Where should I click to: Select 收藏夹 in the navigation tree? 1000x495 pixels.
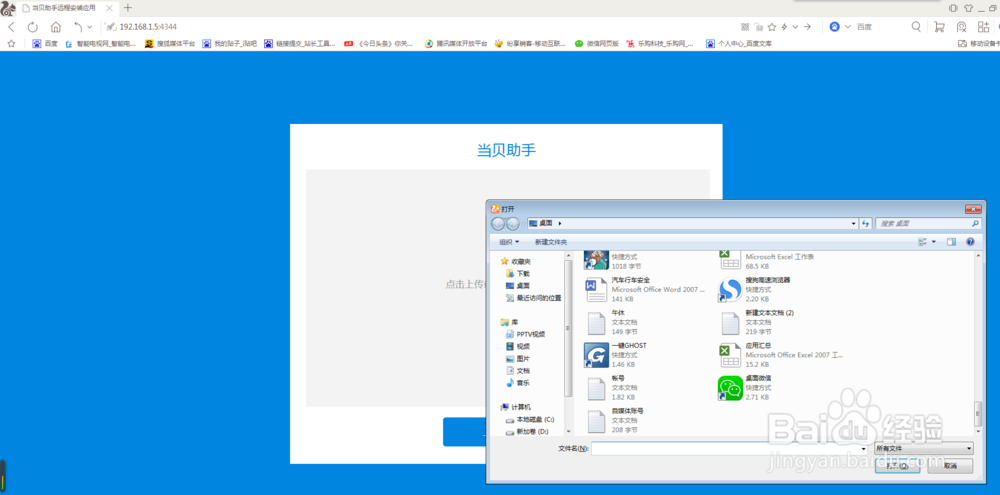[515, 261]
